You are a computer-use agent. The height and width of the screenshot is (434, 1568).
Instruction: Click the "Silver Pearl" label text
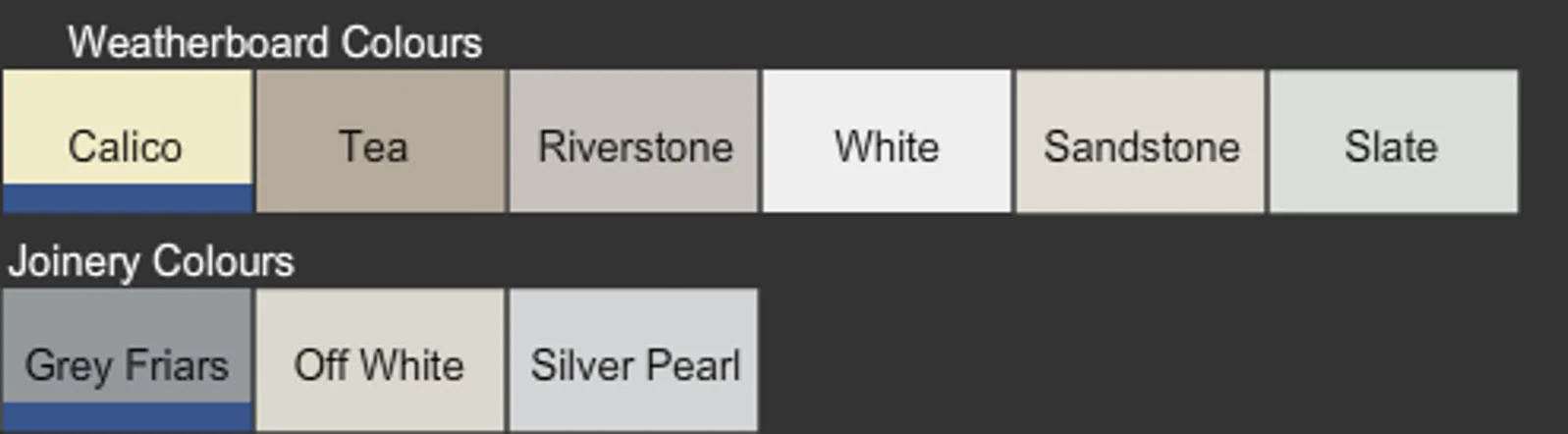click(x=635, y=366)
